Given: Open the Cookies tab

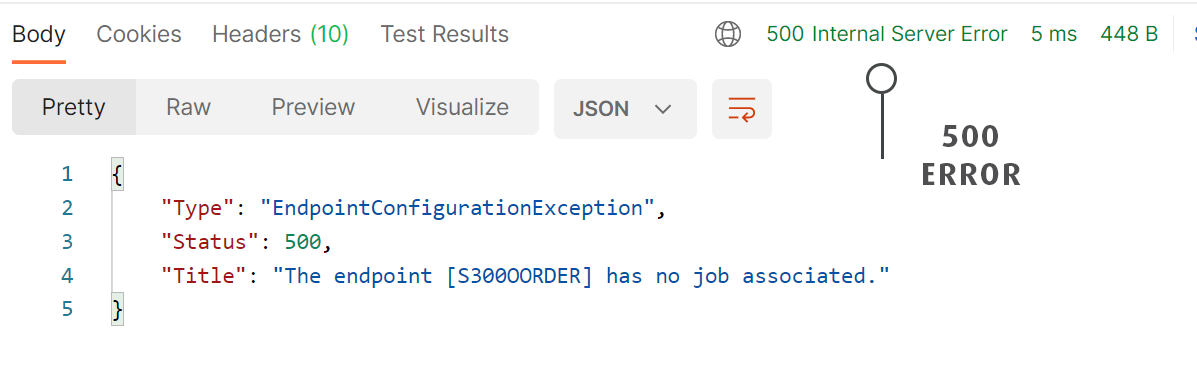Looking at the screenshot, I should click(139, 34).
